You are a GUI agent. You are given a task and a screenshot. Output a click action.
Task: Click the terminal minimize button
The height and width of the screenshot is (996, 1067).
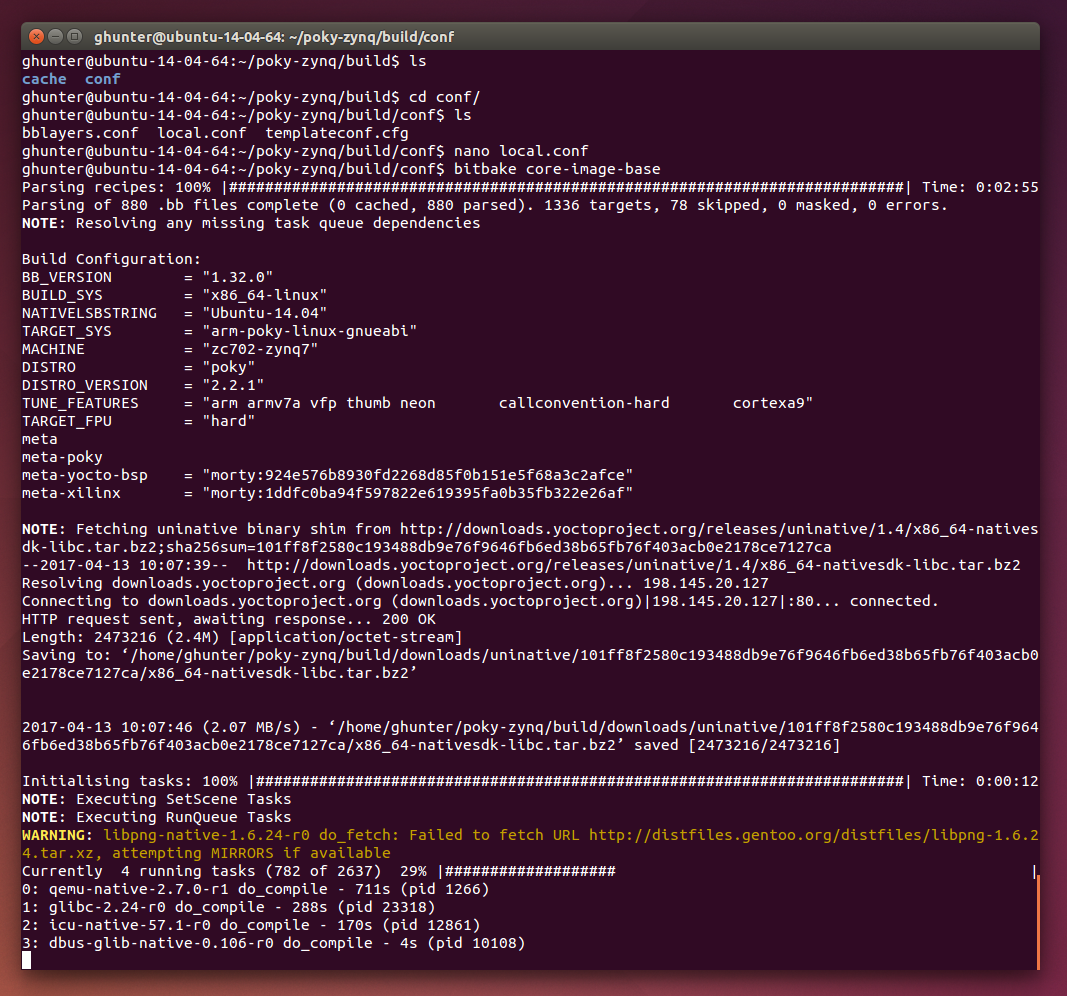[57, 36]
